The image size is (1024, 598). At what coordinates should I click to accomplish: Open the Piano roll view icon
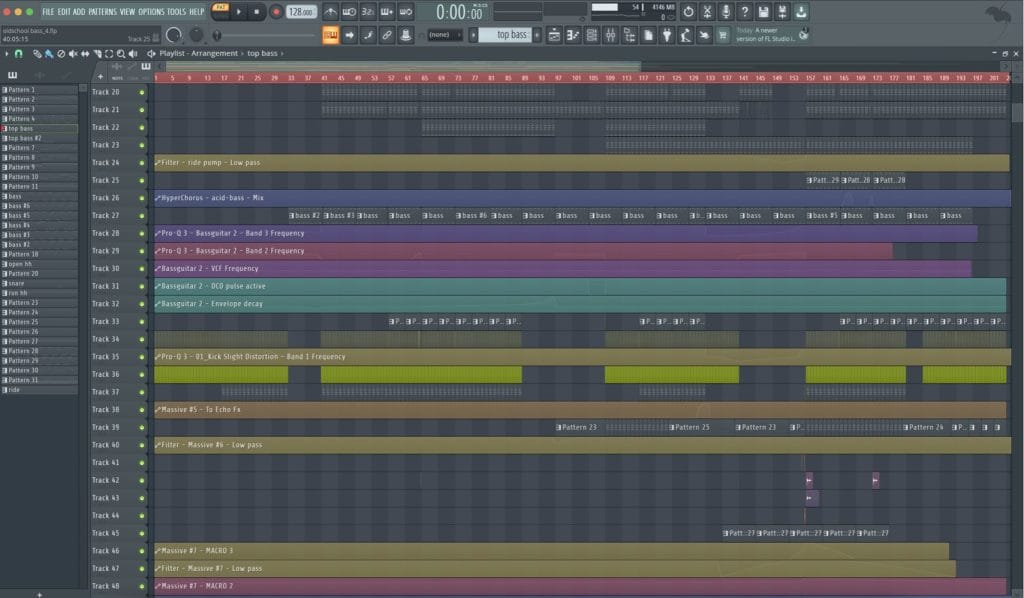point(573,35)
